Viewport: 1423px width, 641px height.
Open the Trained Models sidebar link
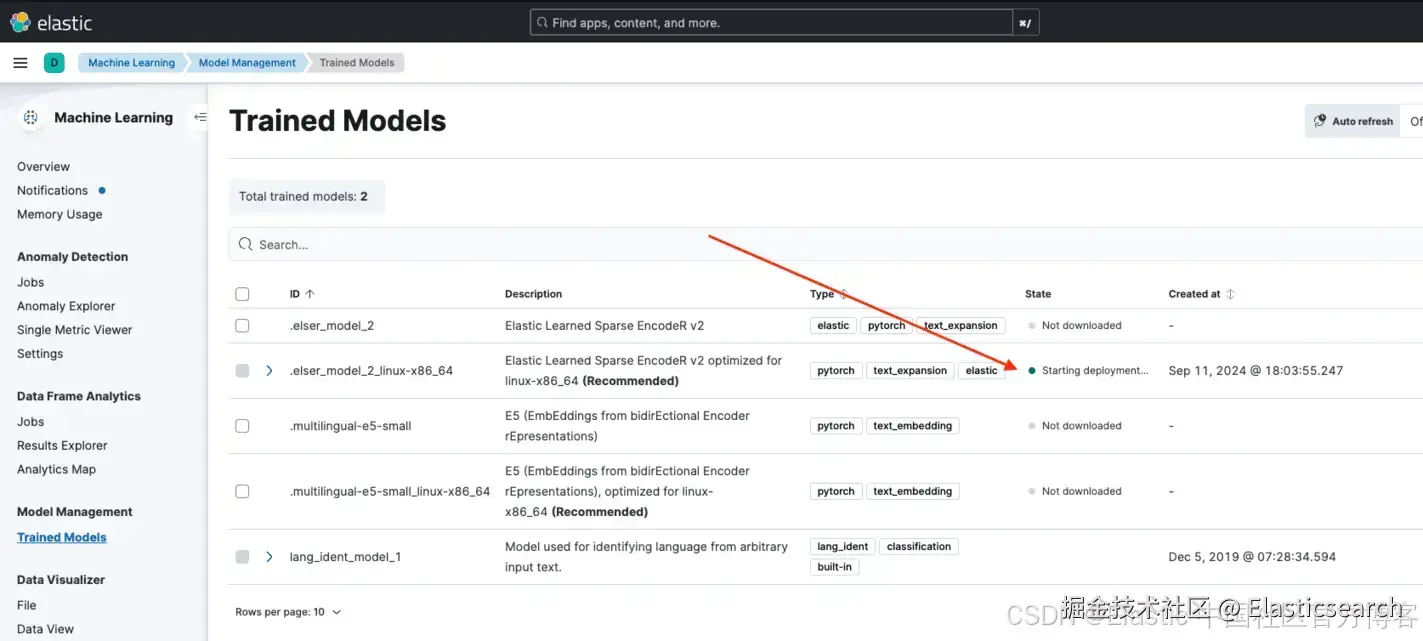click(x=62, y=538)
